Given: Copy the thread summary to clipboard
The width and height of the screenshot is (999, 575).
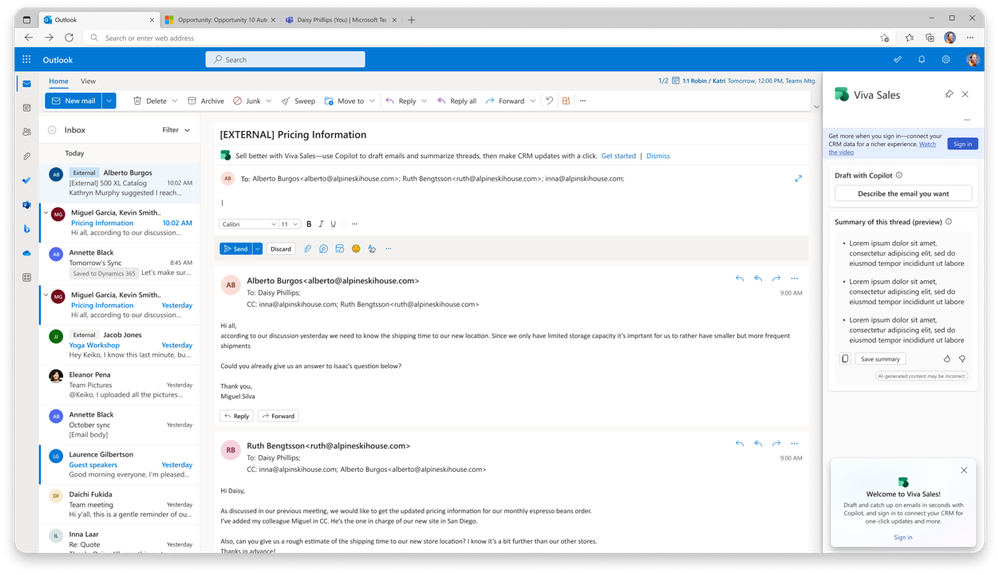Looking at the screenshot, I should [x=845, y=358].
